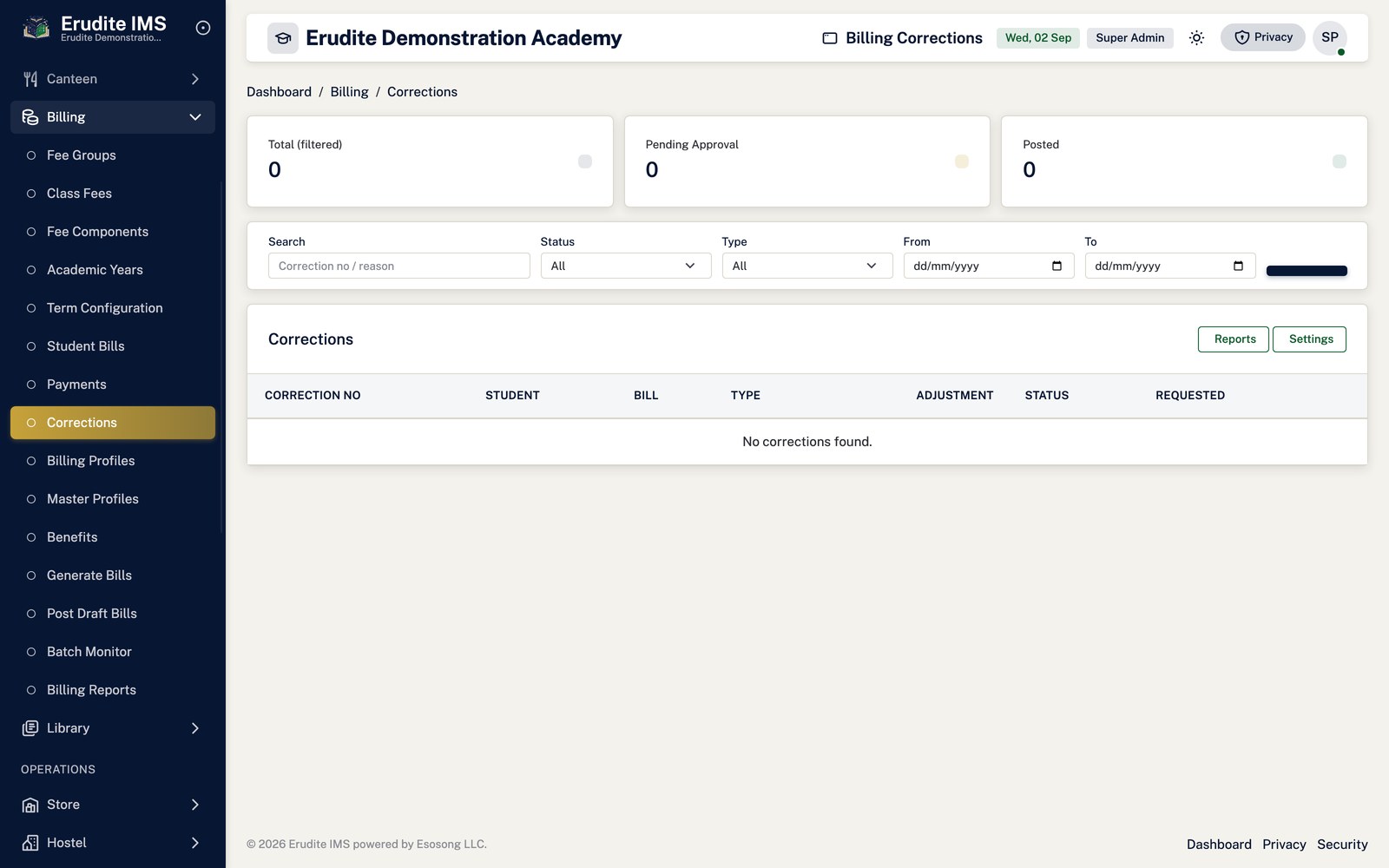Click the Super Admin role badge
The width and height of the screenshot is (1389, 868).
tap(1130, 37)
